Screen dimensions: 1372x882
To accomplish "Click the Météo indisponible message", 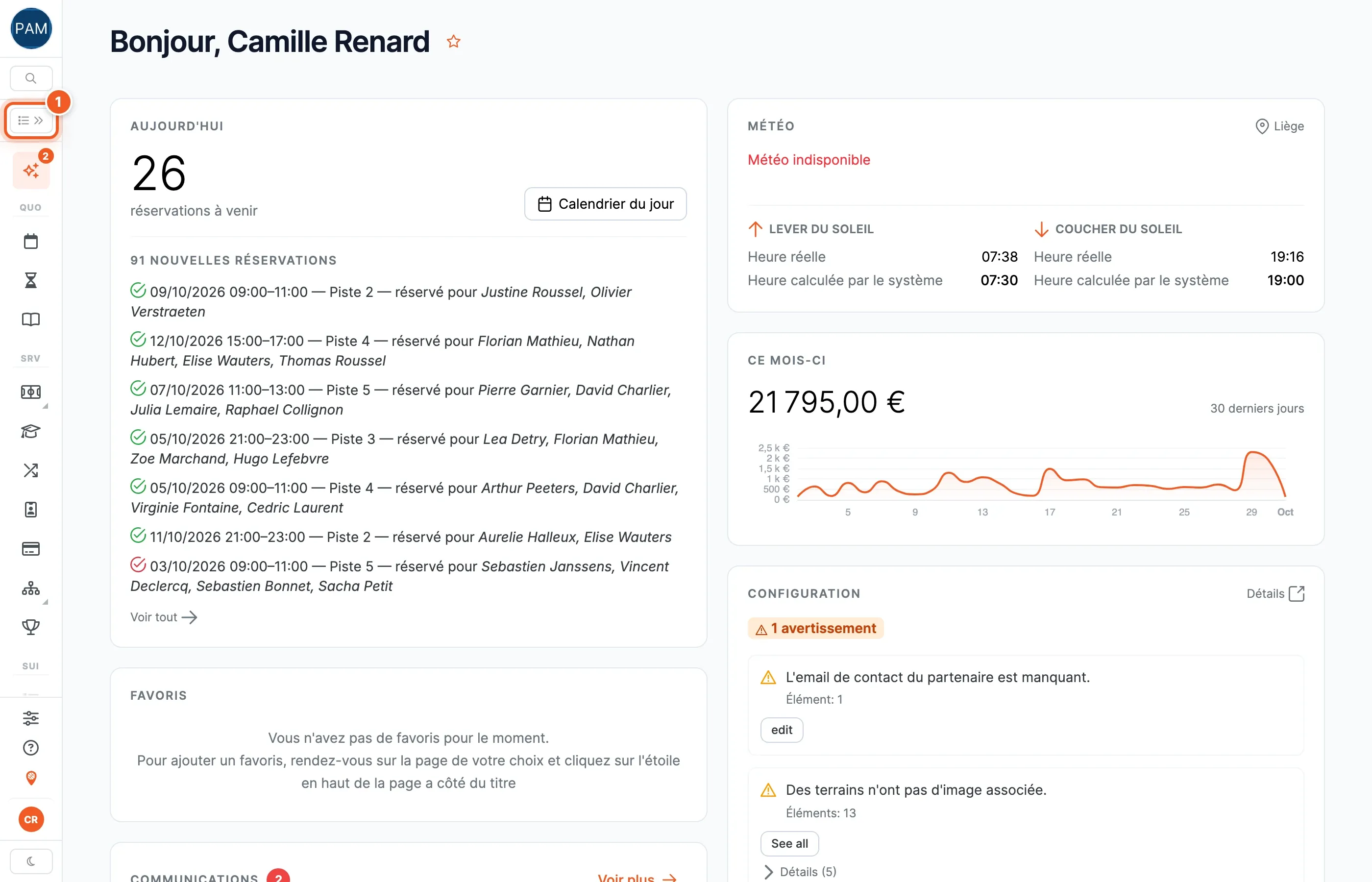I will (808, 160).
